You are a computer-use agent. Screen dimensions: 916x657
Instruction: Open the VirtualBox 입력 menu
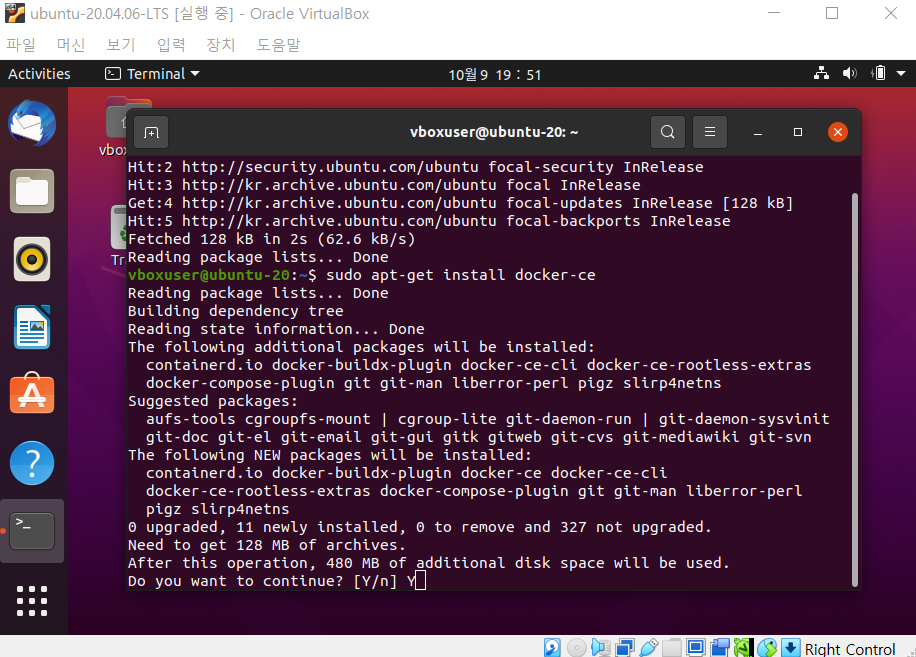(171, 45)
